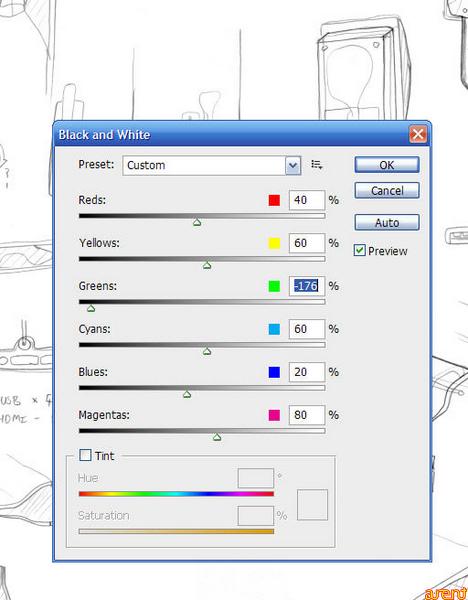
Task: Focus the Blues percentage input field
Action: pos(307,372)
